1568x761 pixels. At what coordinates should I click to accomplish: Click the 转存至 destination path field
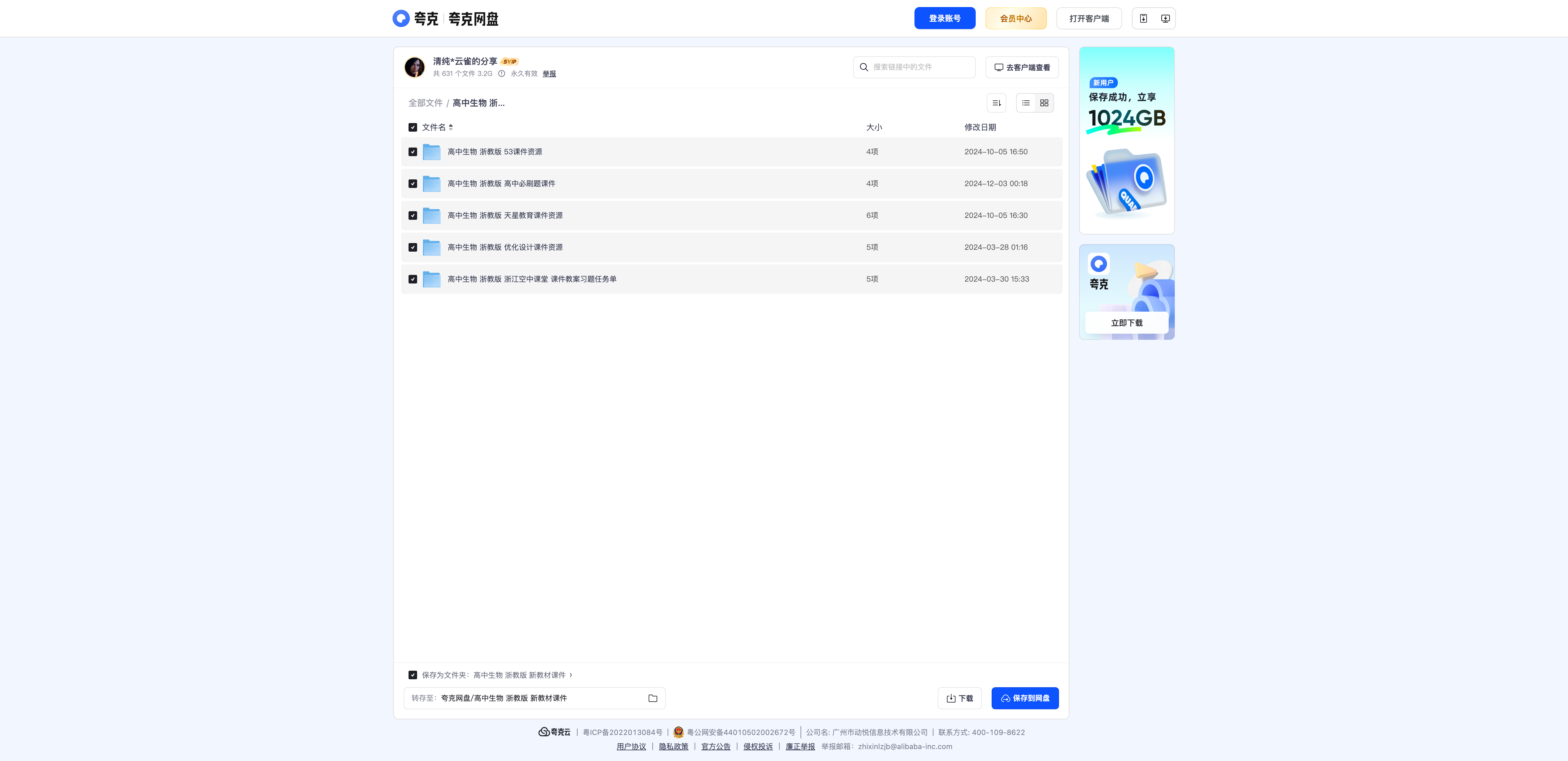(x=534, y=698)
